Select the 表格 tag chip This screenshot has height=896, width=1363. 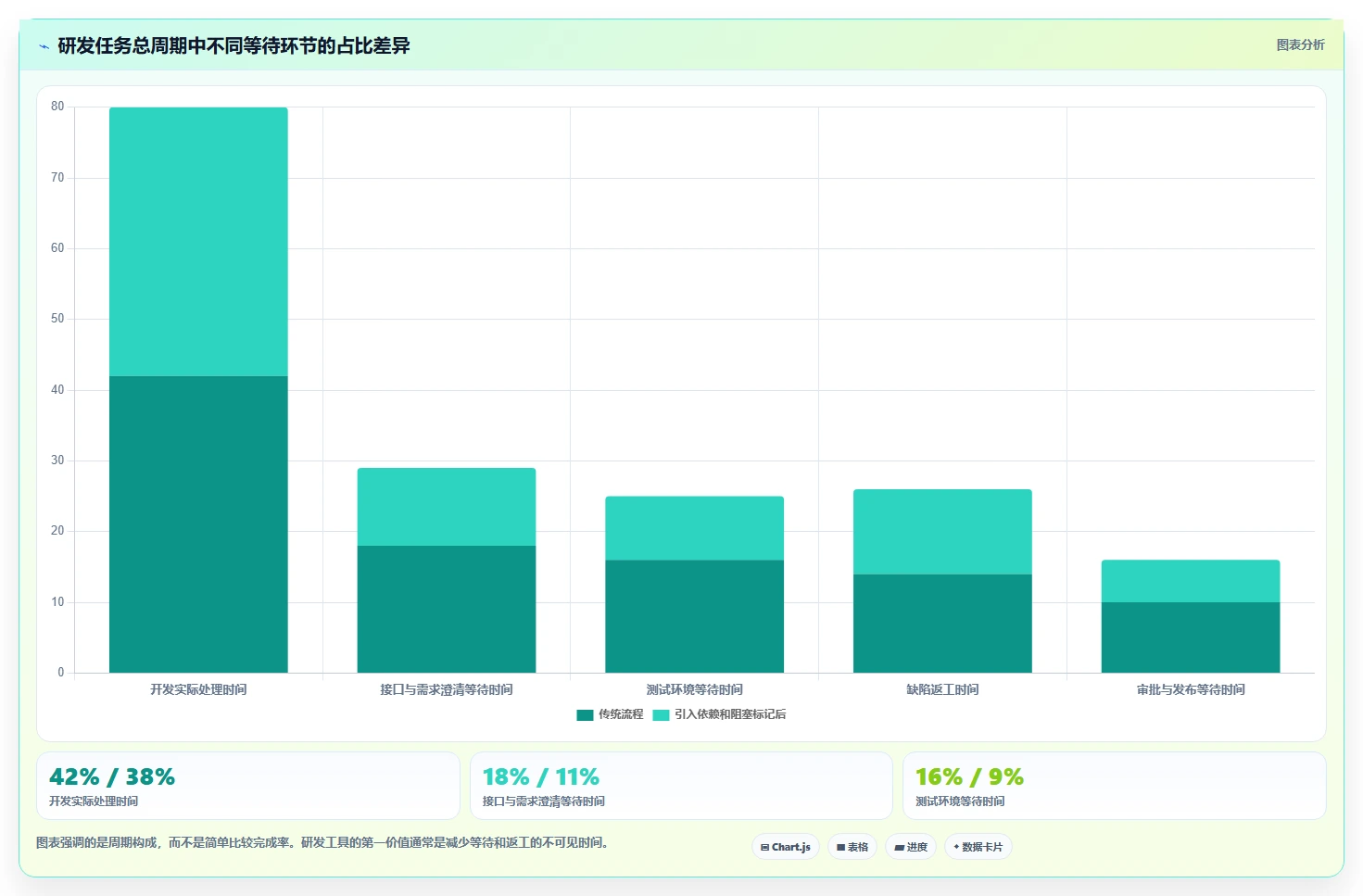852,847
